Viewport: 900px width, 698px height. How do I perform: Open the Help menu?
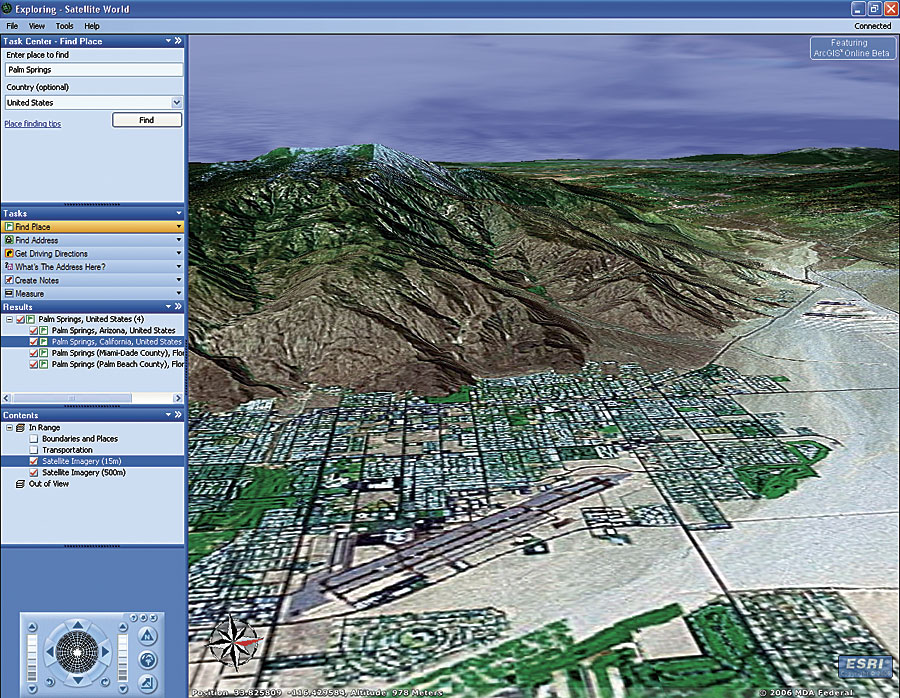point(92,26)
